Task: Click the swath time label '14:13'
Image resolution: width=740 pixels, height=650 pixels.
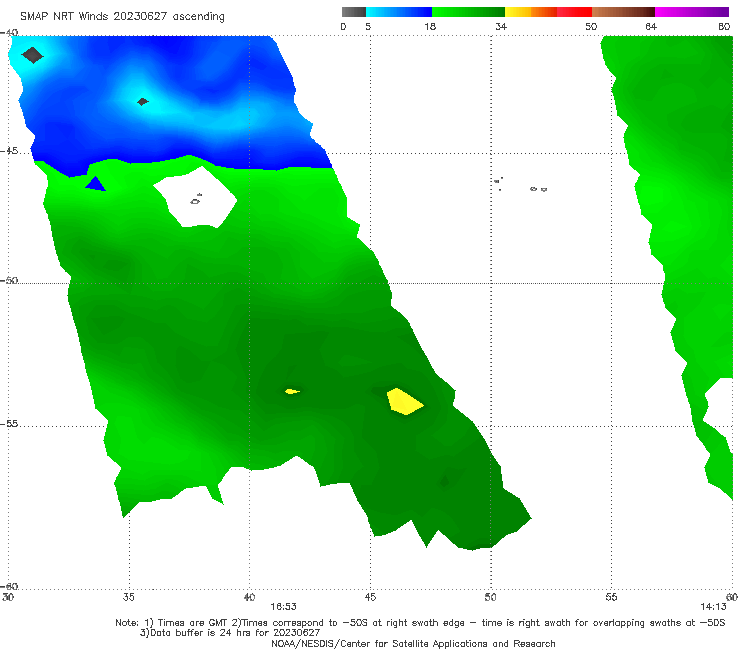Action: pyautogui.click(x=713, y=607)
